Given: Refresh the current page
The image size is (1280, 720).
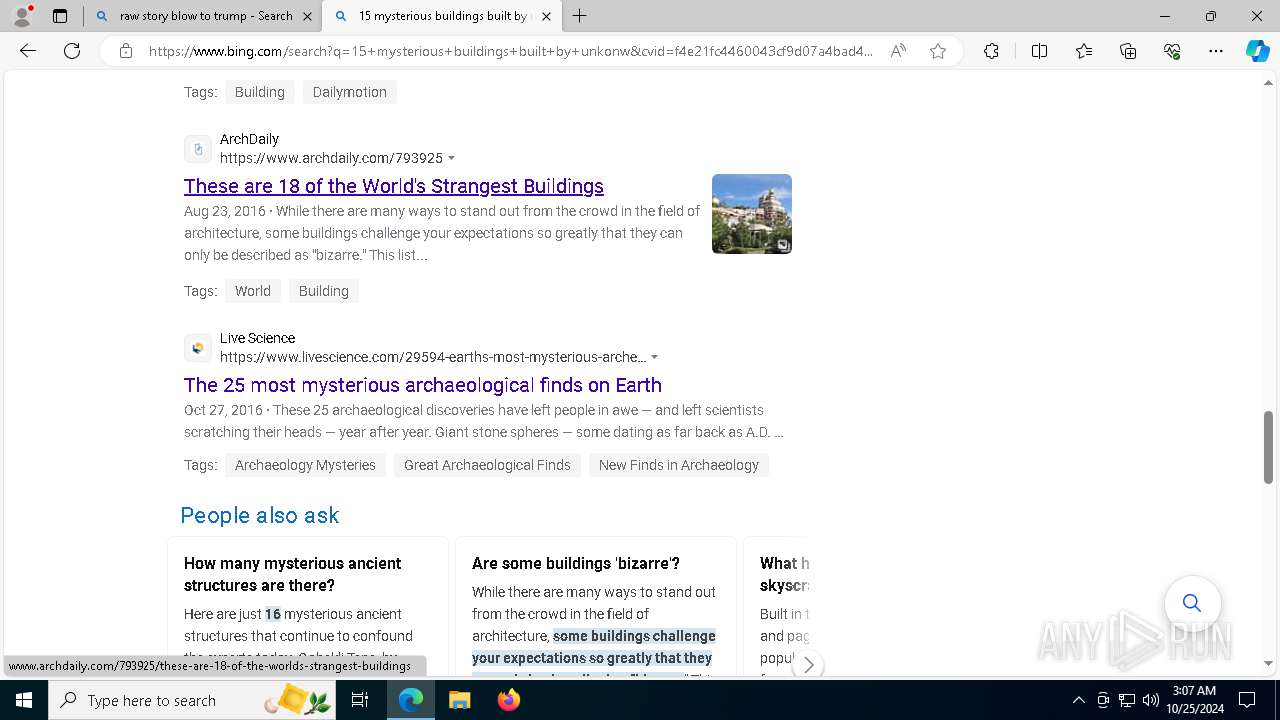Looking at the screenshot, I should [72, 51].
